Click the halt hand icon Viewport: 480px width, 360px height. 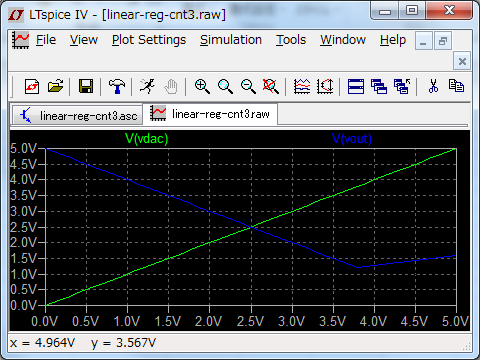[171, 87]
